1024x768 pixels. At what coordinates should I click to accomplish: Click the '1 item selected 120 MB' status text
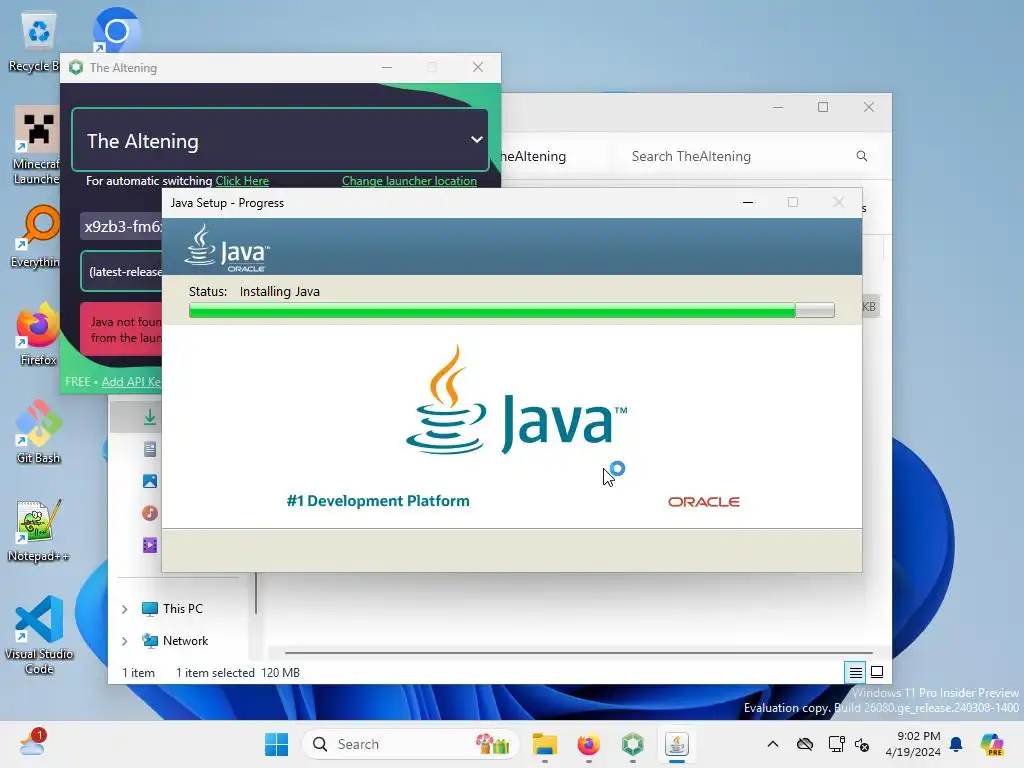coord(238,673)
